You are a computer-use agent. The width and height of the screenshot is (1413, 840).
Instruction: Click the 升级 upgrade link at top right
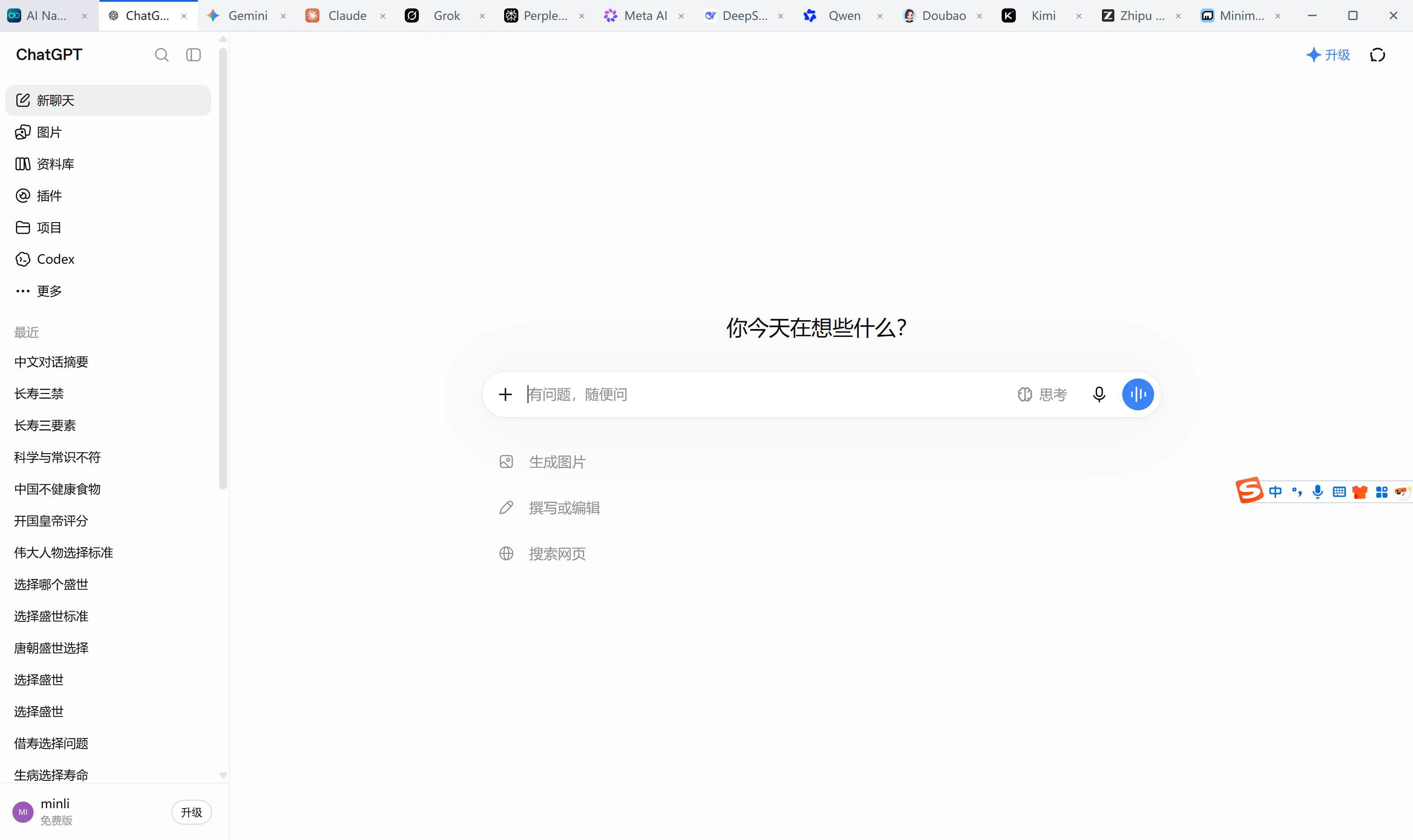[x=1328, y=55]
